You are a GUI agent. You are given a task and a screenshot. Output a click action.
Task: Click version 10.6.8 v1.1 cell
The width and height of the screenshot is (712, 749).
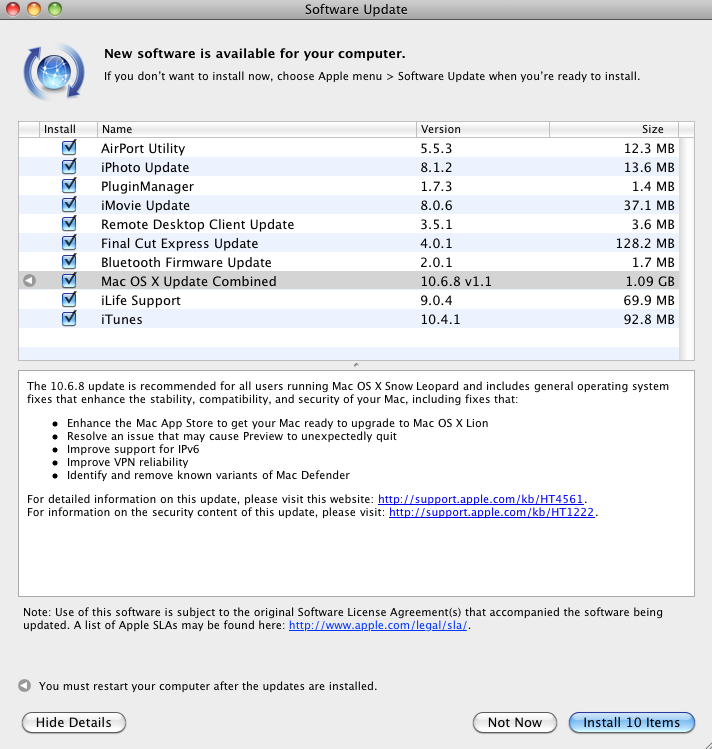tap(456, 281)
